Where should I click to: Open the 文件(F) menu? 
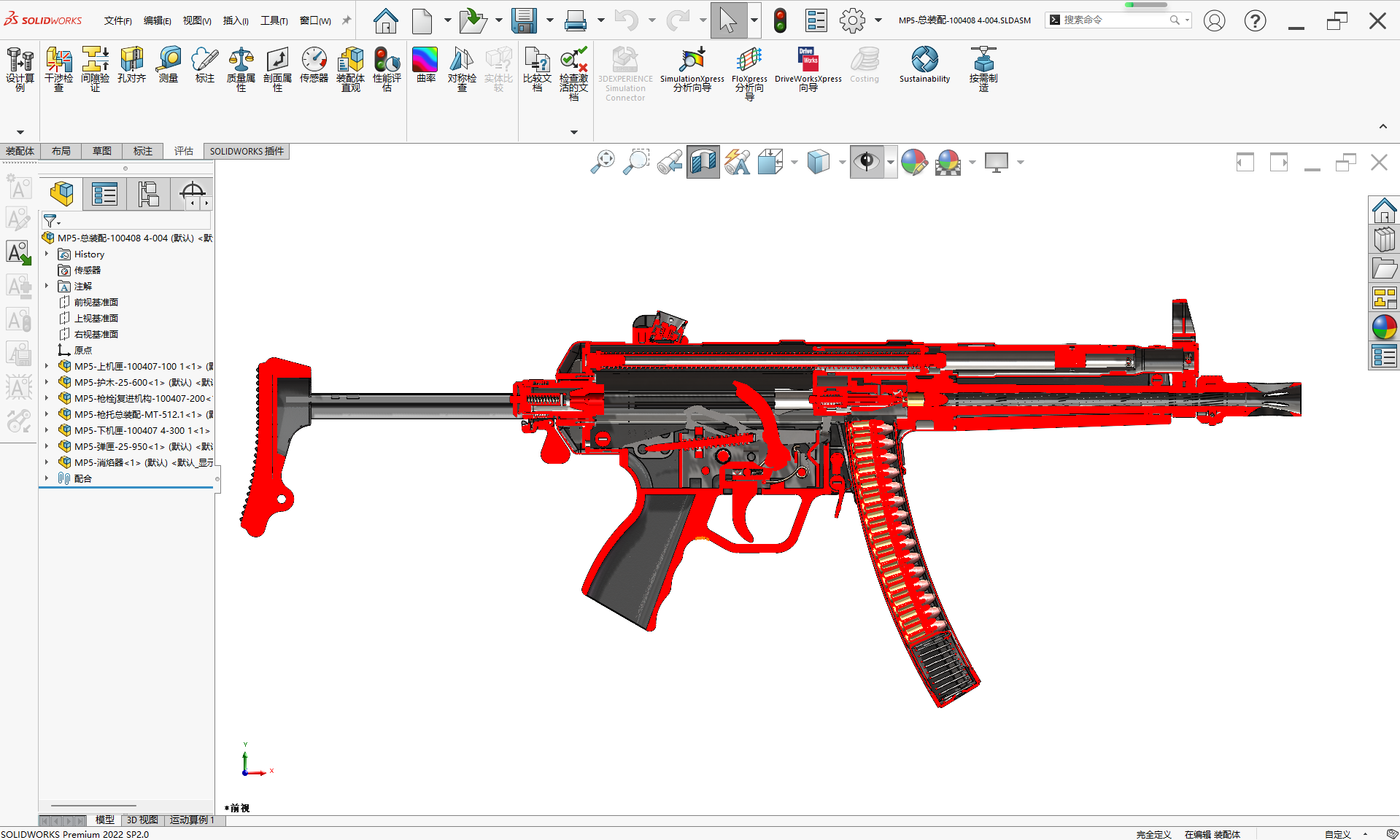(118, 20)
